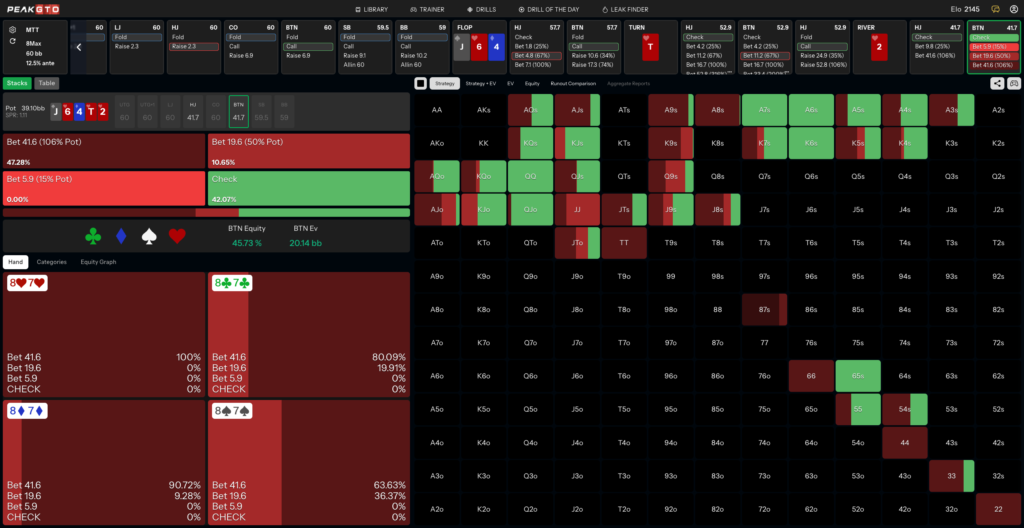Open the user profile icon
Screen dimensions: 1024x528
(1014, 9)
